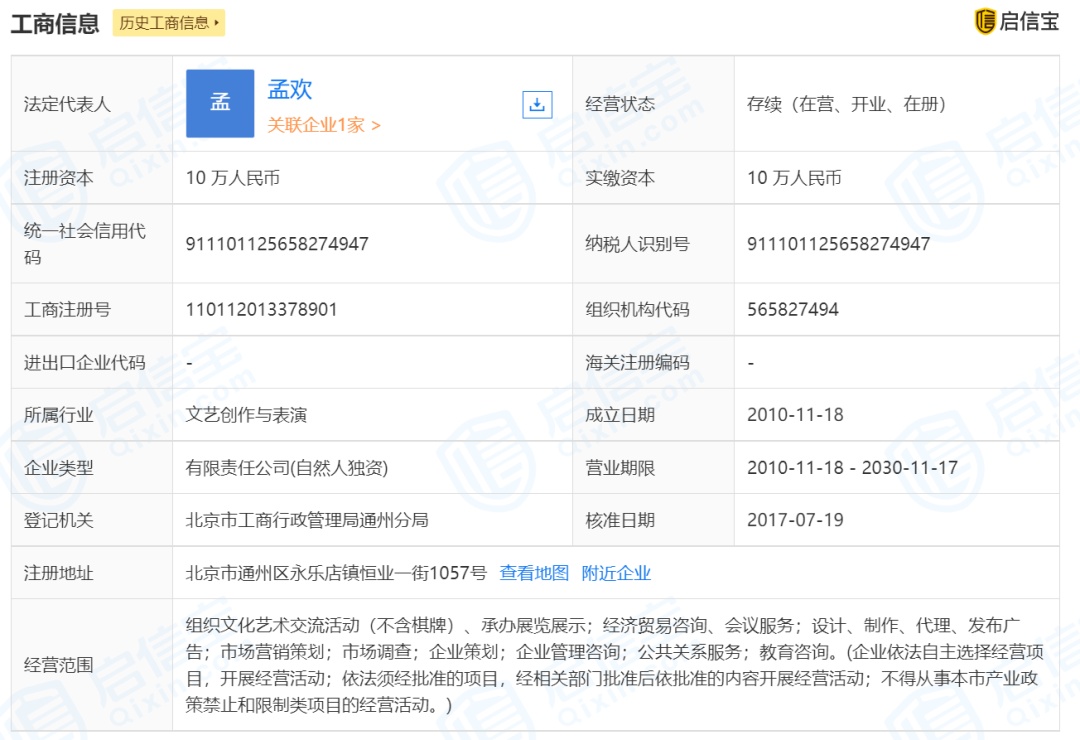Click the 成立日期 label cell
The width and height of the screenshot is (1080, 740).
(653, 415)
